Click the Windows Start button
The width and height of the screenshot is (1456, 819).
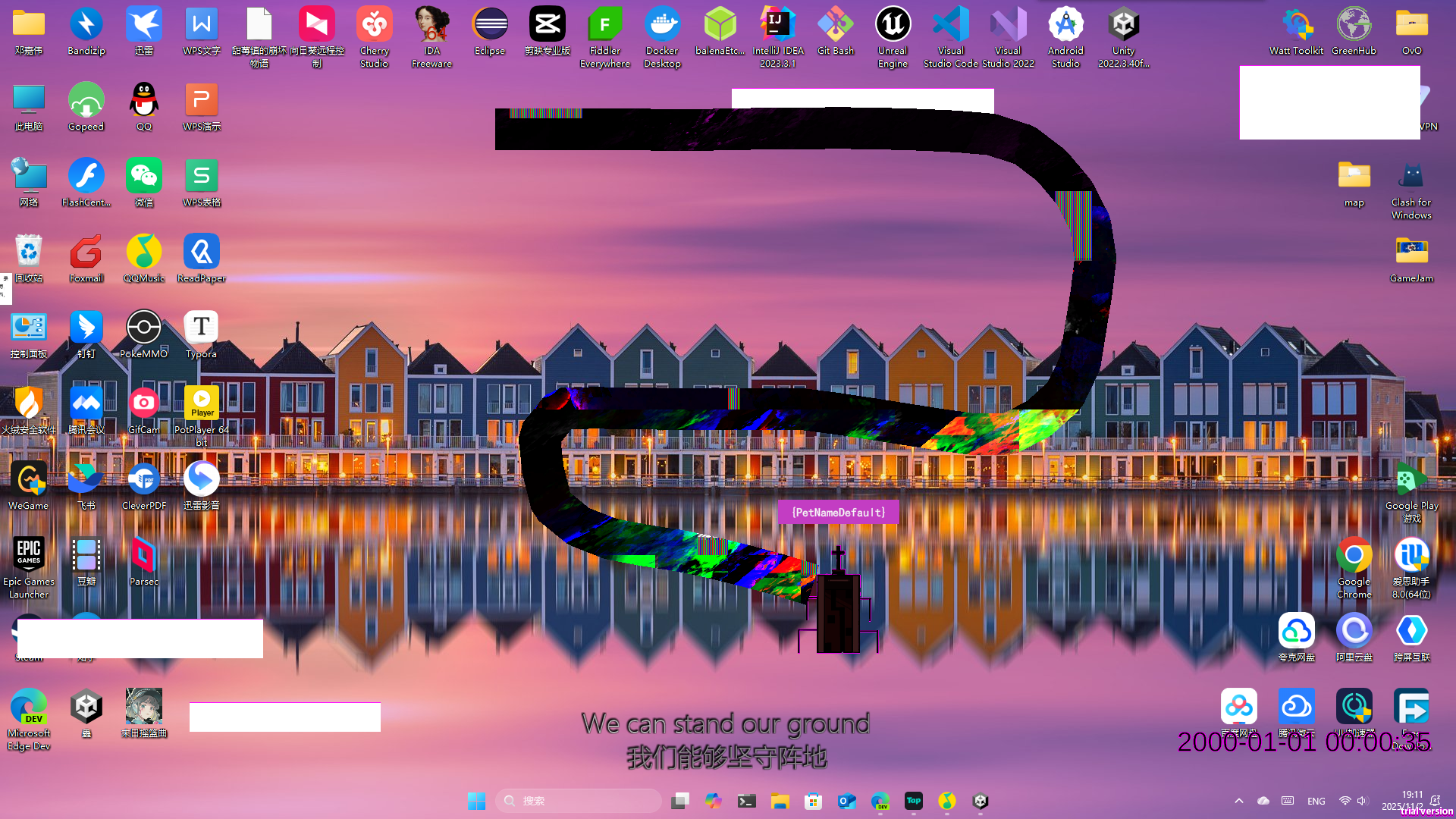[x=476, y=801]
